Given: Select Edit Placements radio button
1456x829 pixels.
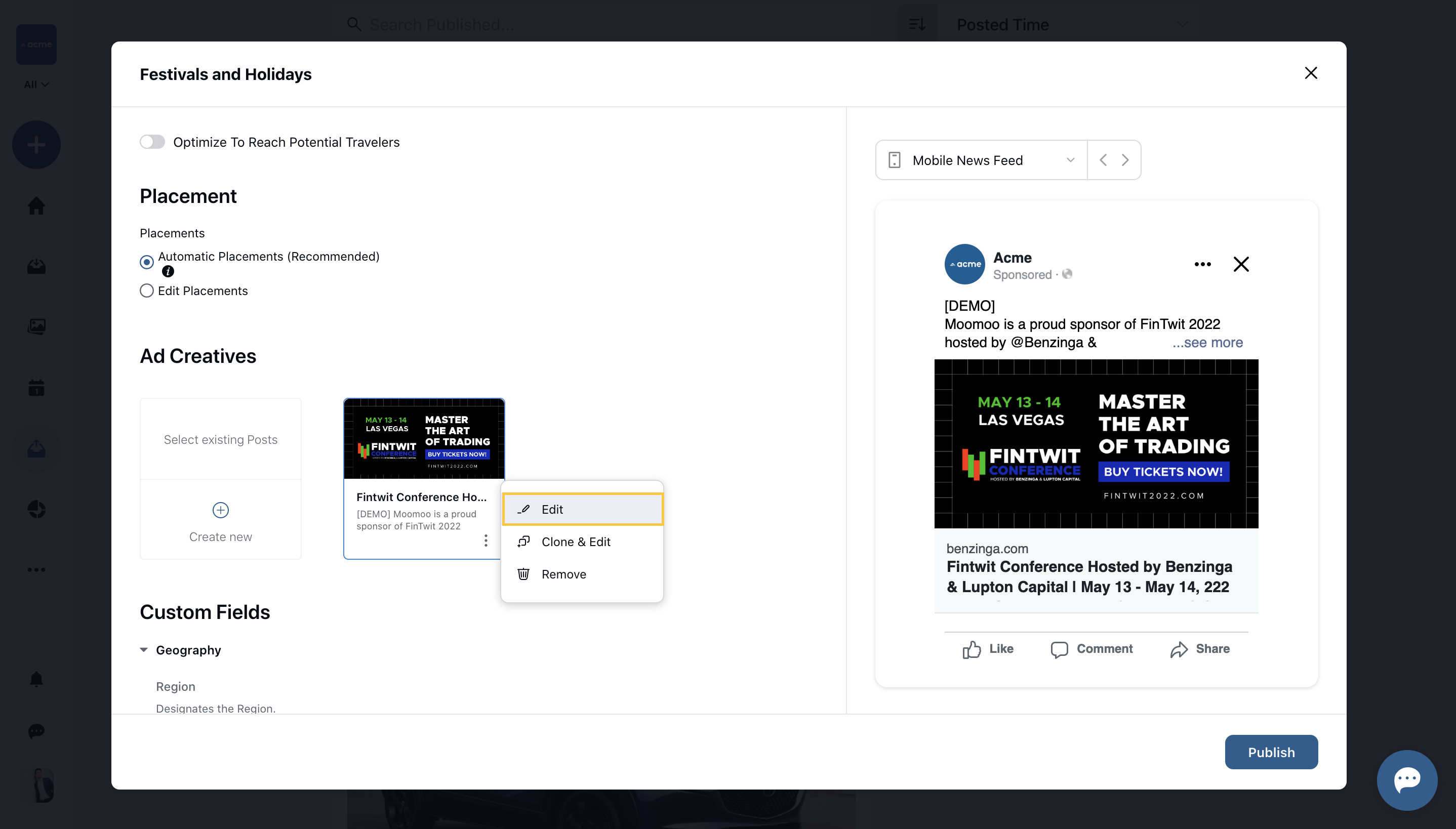Looking at the screenshot, I should [147, 291].
